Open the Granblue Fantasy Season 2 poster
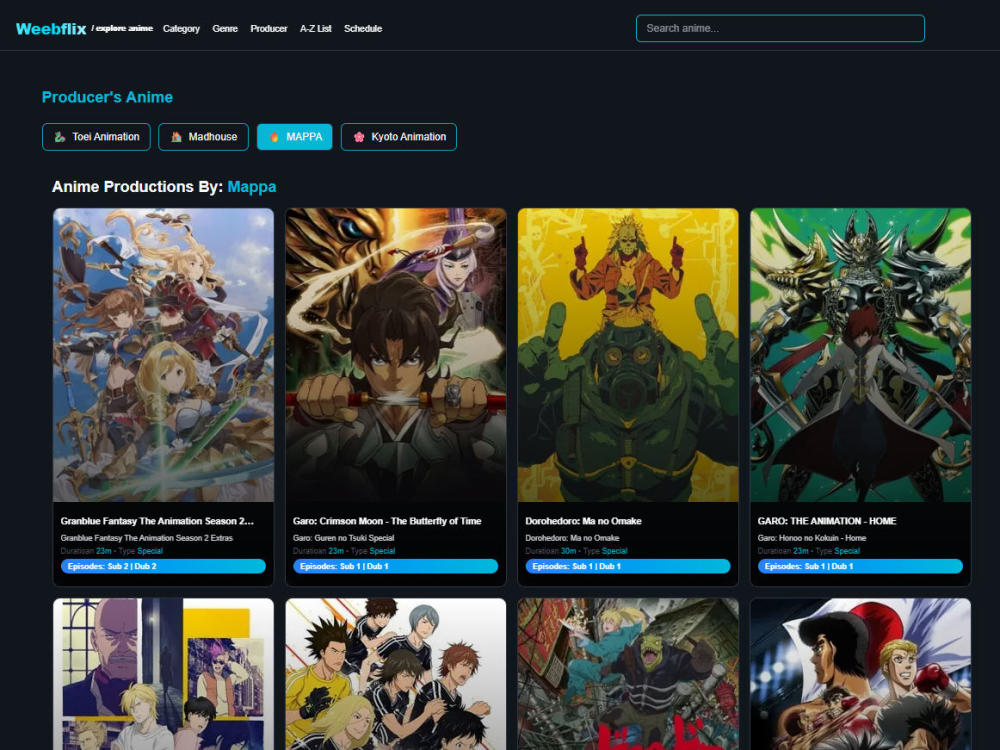This screenshot has width=1000, height=750. 163,355
